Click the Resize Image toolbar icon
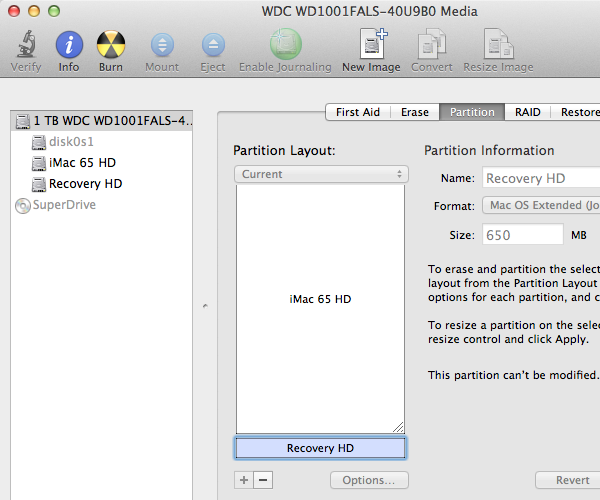Viewport: 600px width, 500px height. pyautogui.click(x=498, y=44)
